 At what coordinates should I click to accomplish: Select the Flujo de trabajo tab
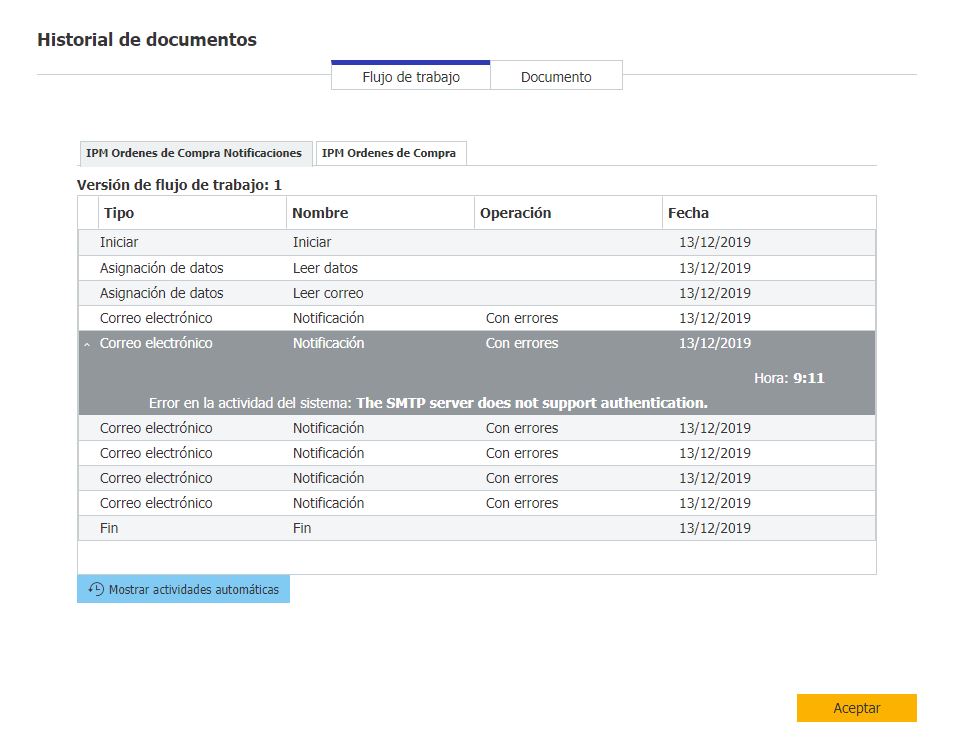pos(411,77)
